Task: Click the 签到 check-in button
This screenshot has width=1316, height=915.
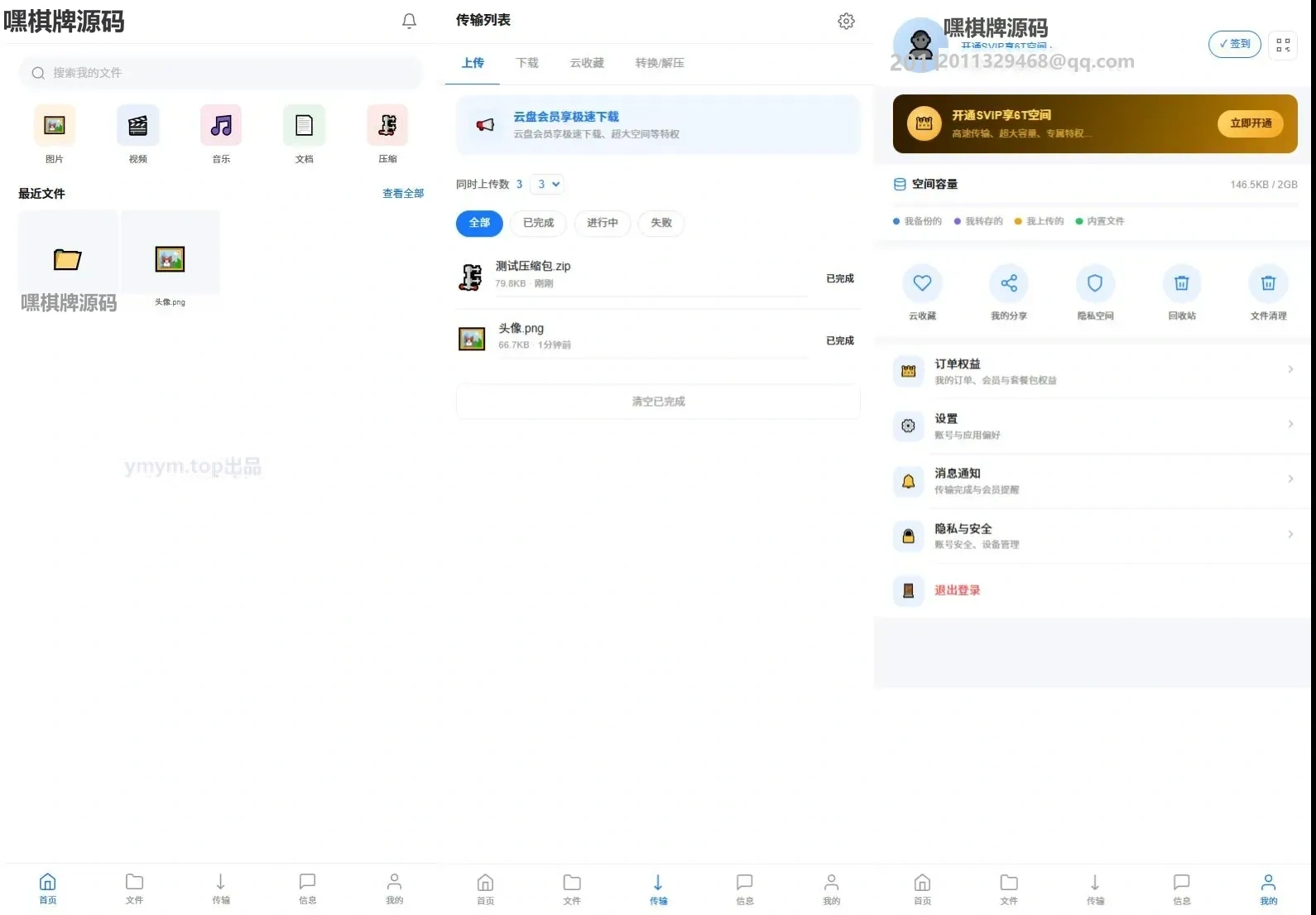Action: [x=1235, y=44]
